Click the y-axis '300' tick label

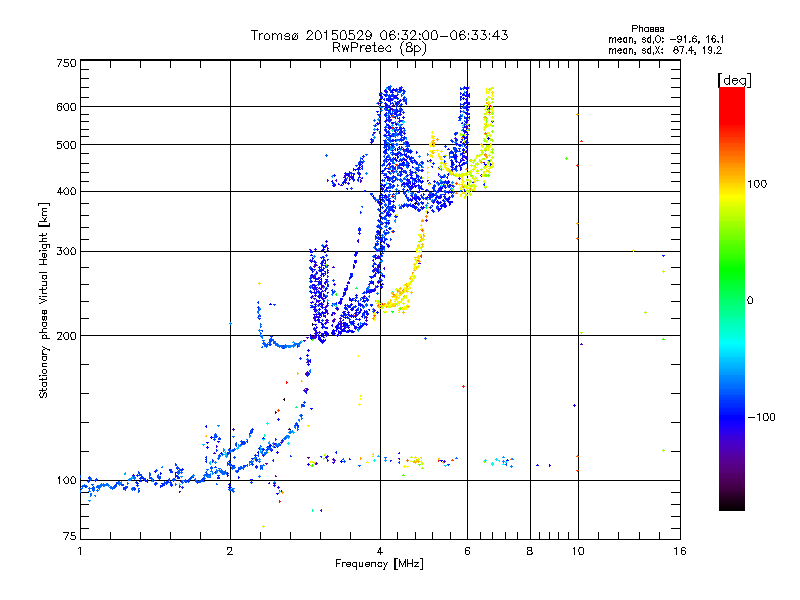point(67,252)
